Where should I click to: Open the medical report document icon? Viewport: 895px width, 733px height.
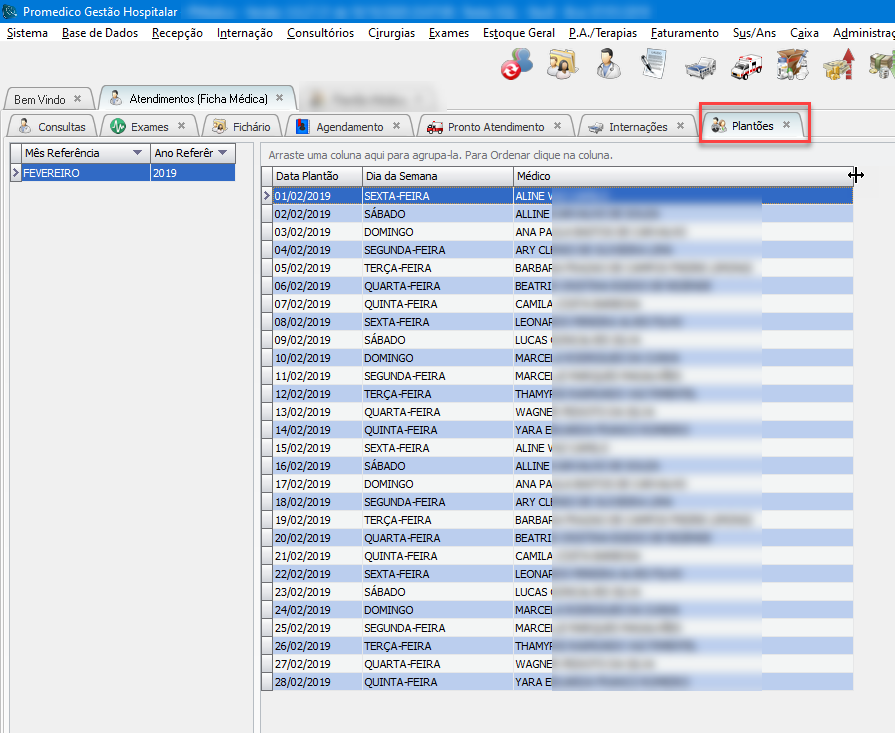653,66
